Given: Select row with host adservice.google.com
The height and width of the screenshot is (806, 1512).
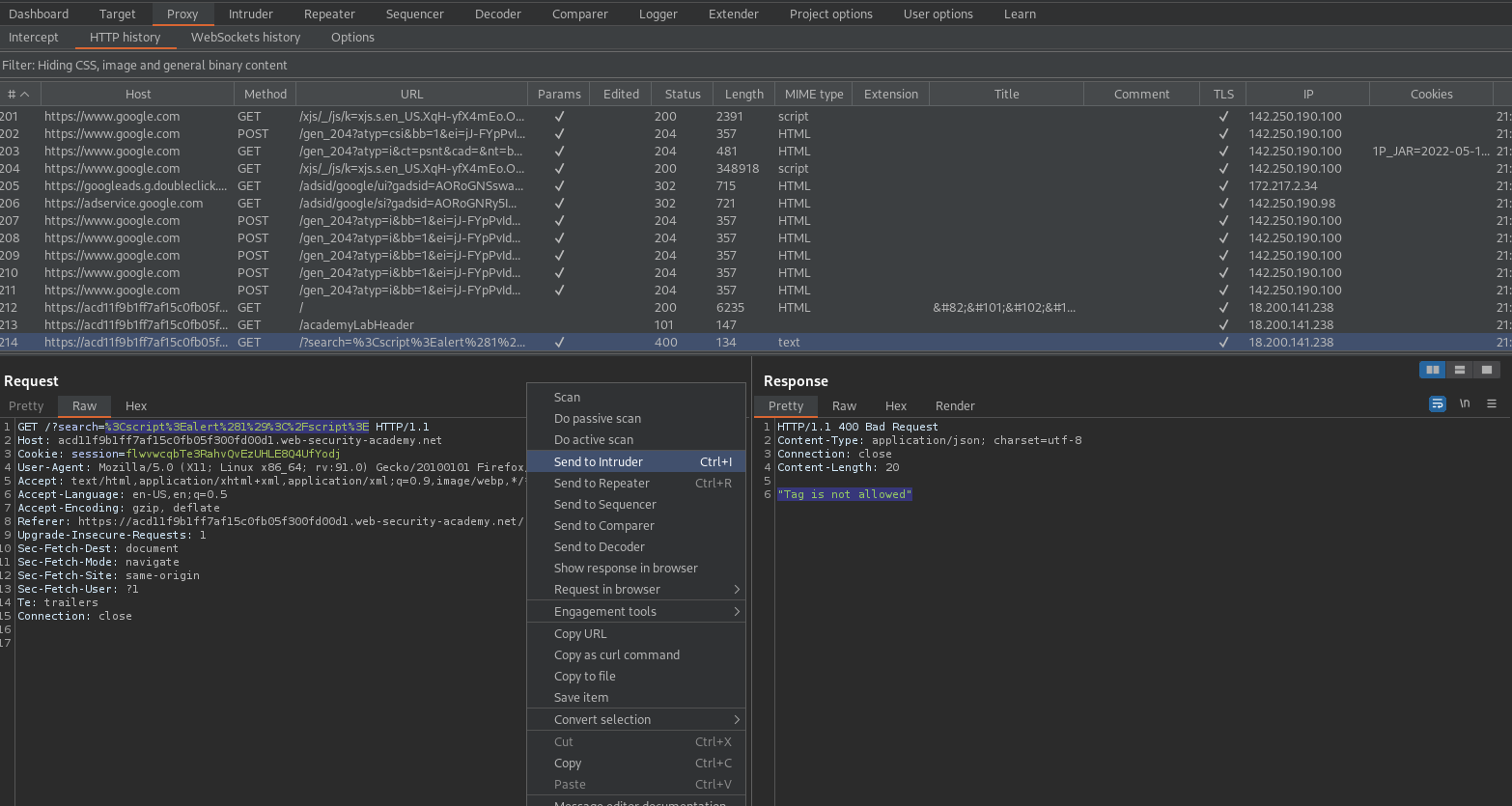Looking at the screenshot, I should (756, 203).
